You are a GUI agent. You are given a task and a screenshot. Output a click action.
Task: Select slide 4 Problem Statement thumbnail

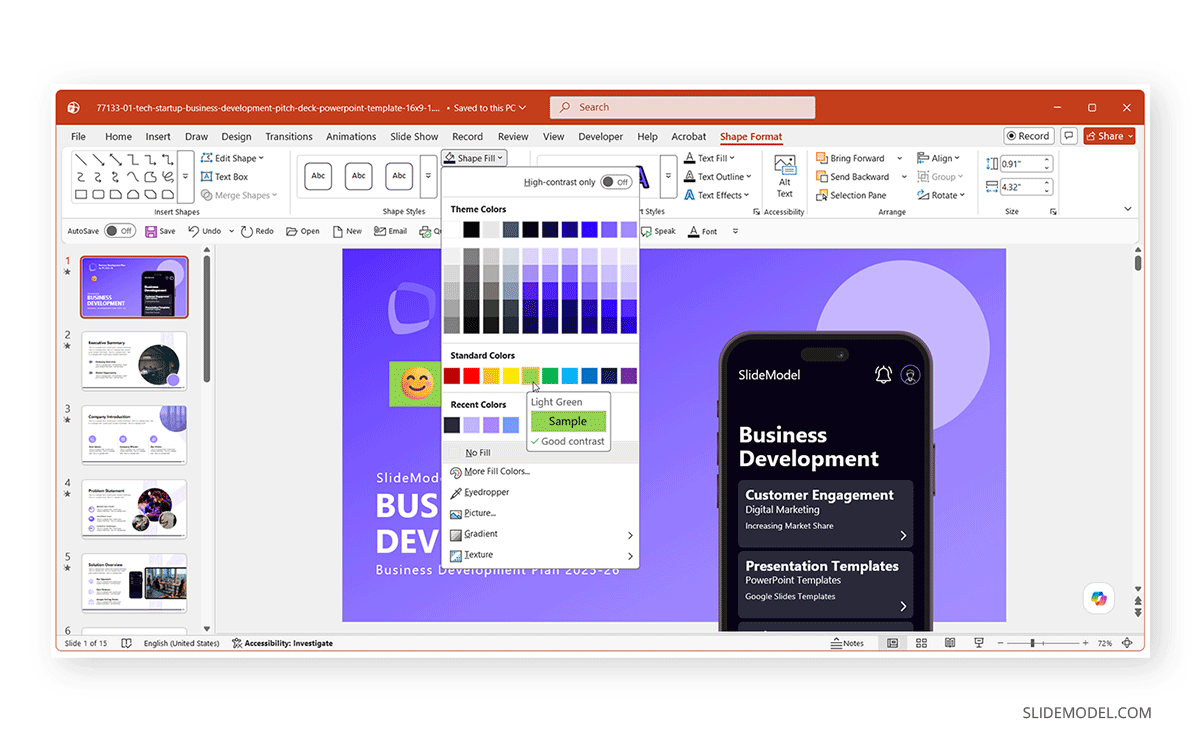coord(134,508)
